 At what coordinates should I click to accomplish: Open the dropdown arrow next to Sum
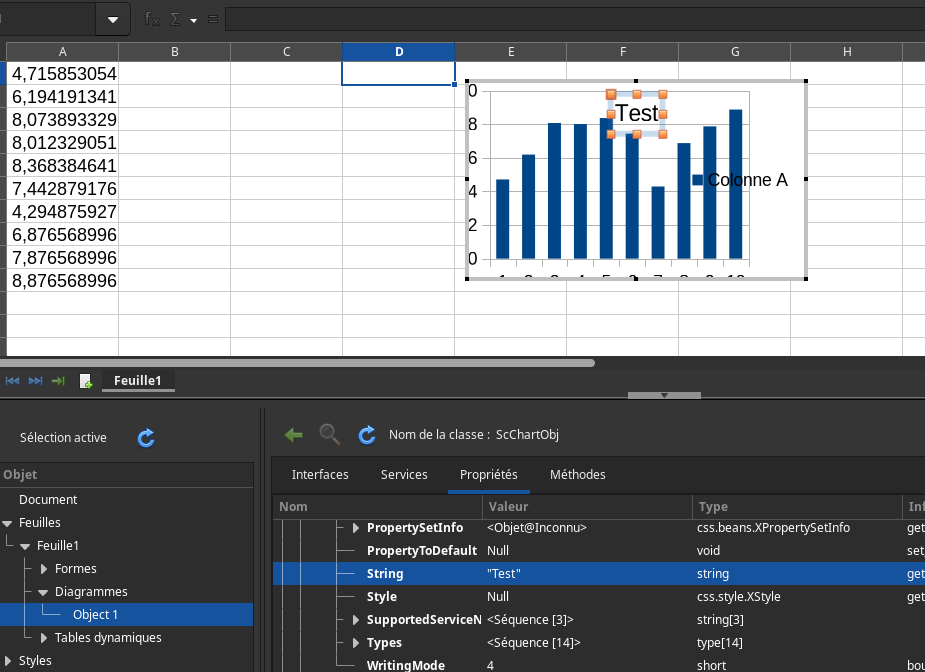point(194,19)
